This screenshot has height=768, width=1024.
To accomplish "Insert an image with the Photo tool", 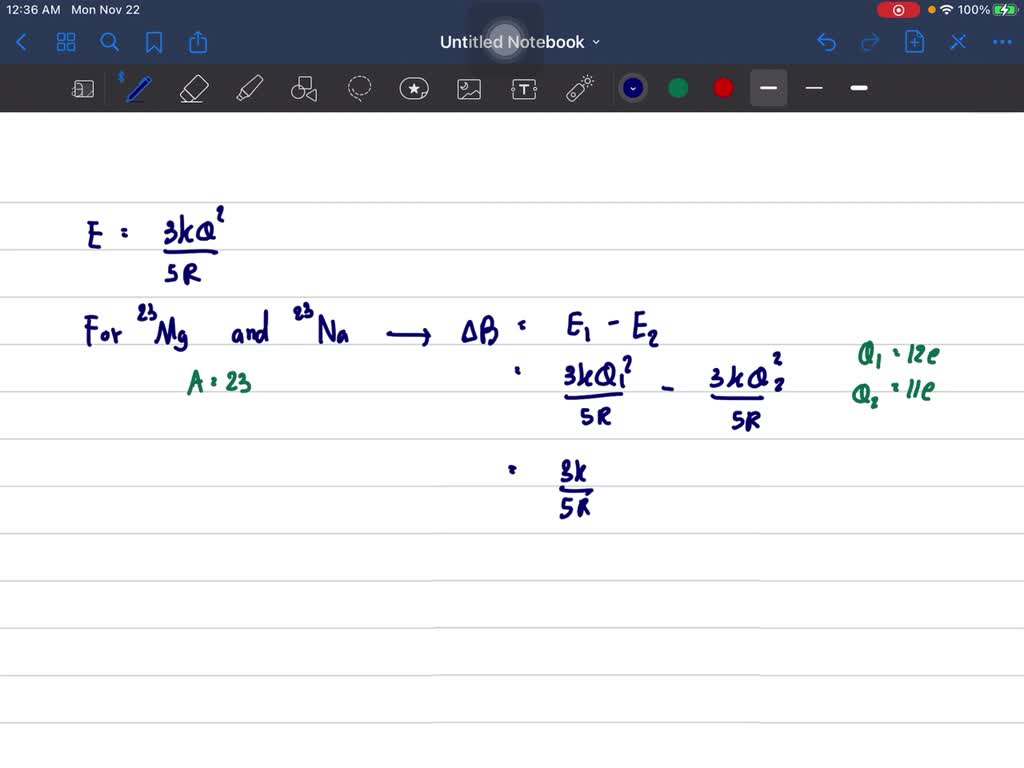I will 469,88.
